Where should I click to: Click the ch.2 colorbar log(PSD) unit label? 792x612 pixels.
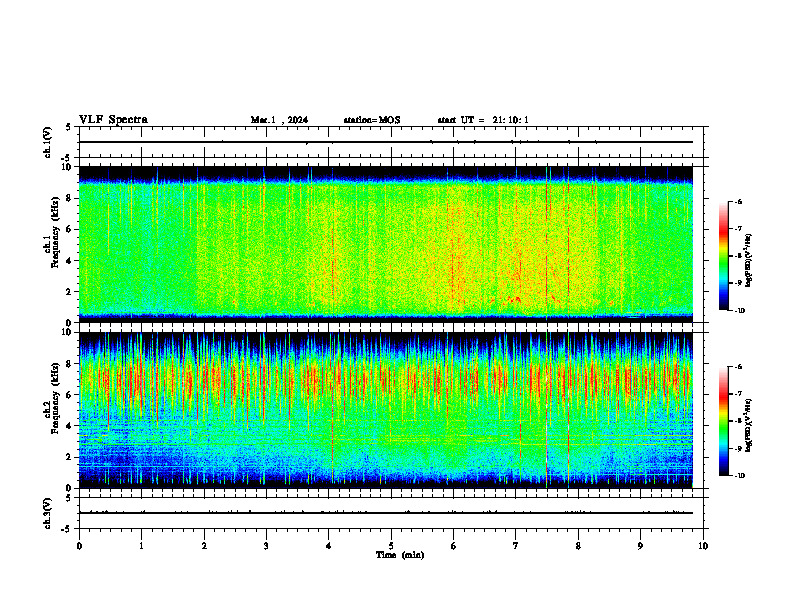click(749, 425)
